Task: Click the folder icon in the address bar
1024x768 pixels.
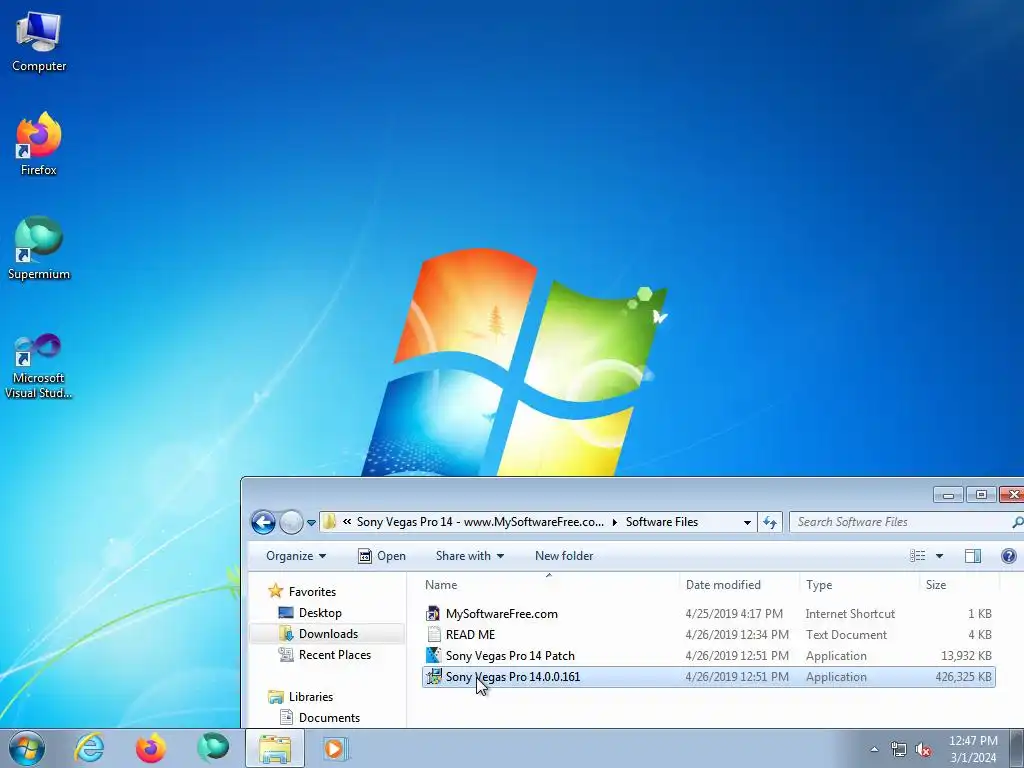Action: (330, 522)
